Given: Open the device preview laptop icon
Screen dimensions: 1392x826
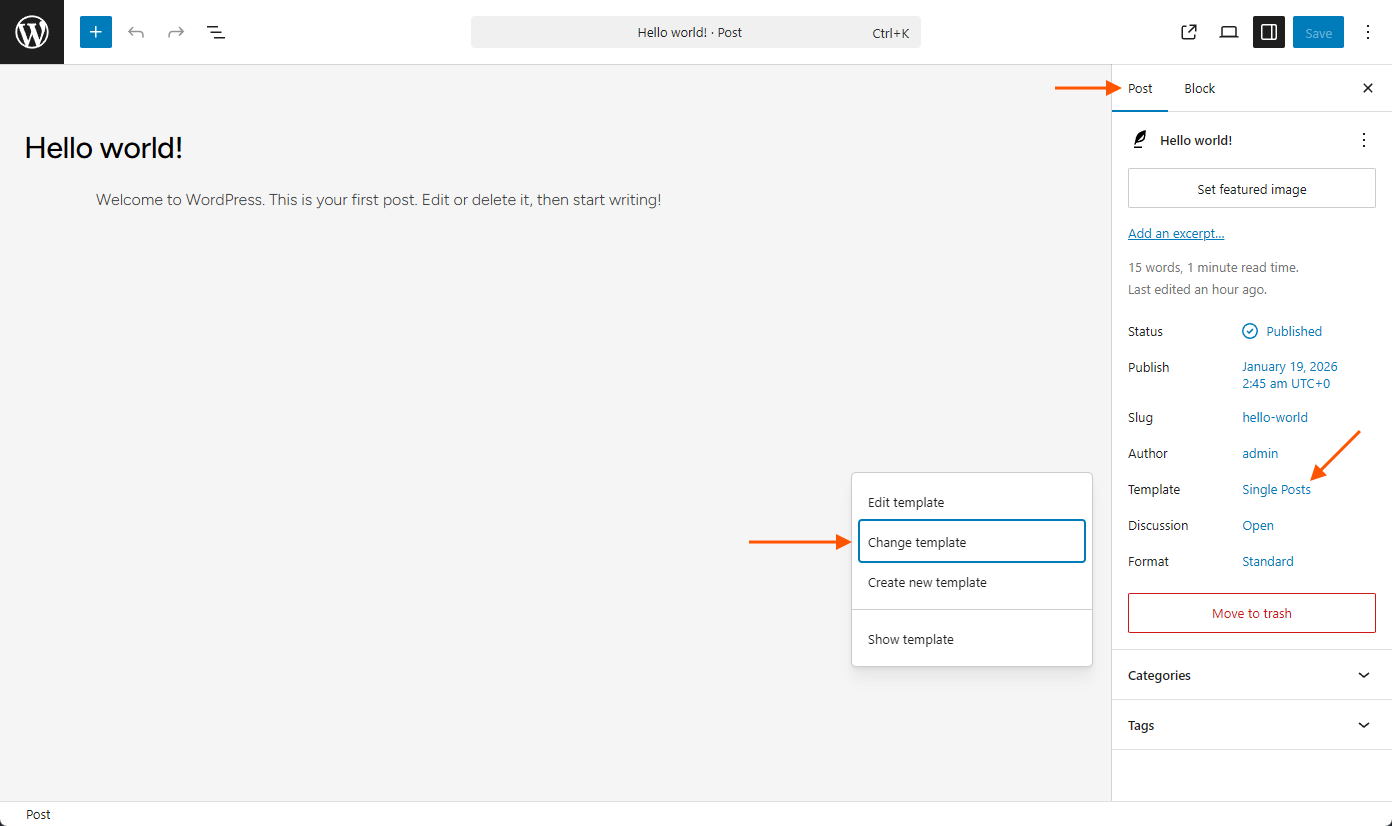Looking at the screenshot, I should pos(1229,32).
